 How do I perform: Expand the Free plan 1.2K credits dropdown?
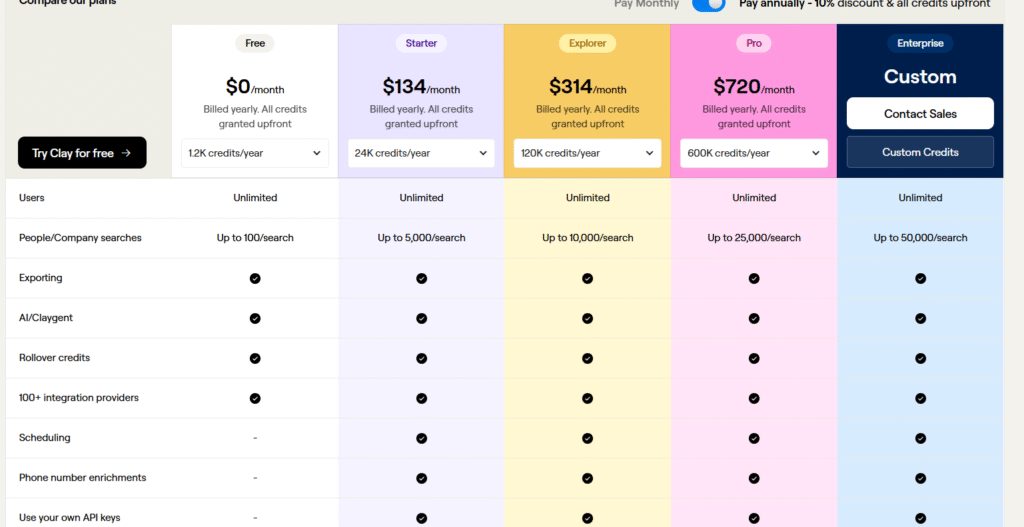(255, 153)
